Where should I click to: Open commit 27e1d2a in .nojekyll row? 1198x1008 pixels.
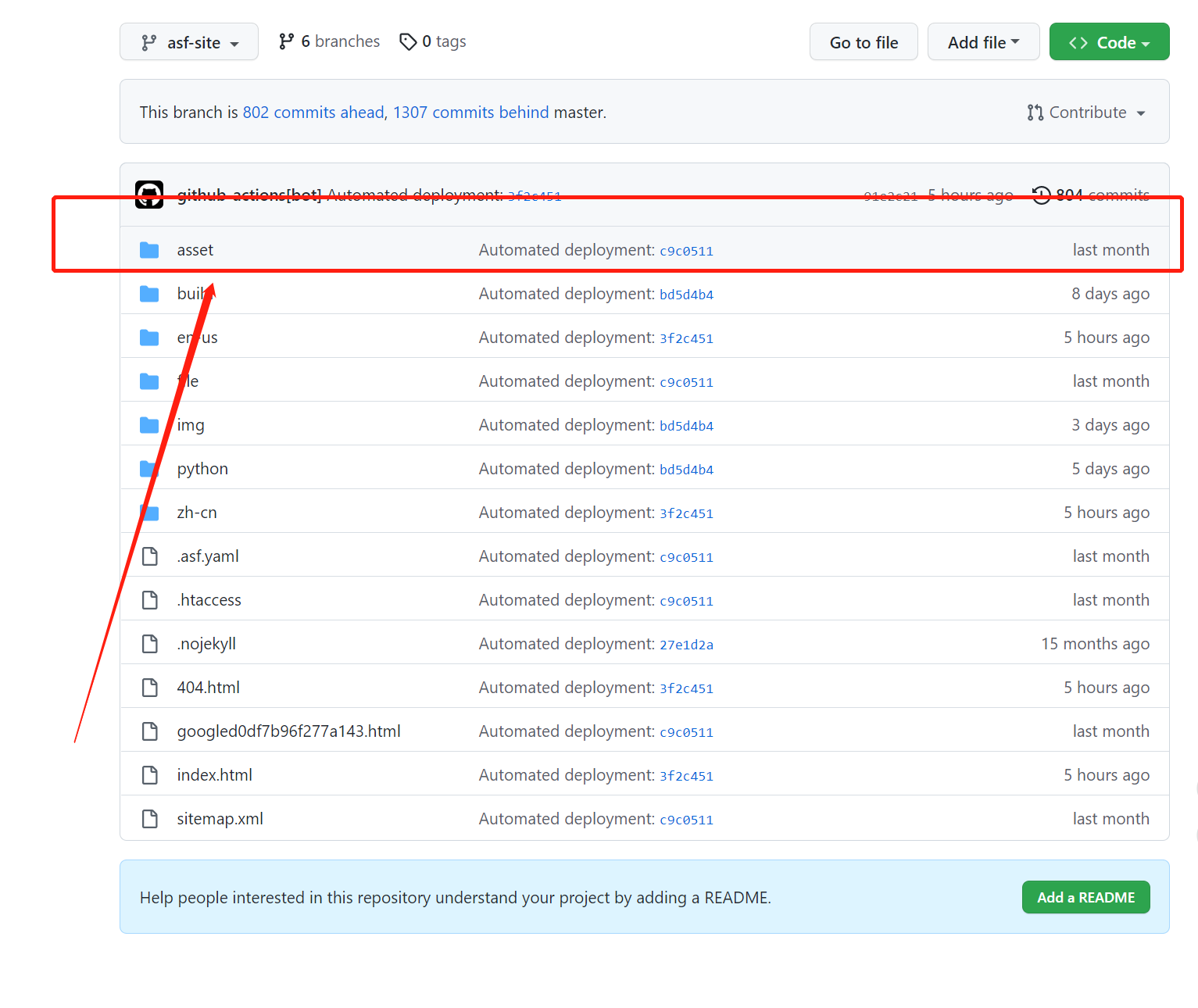686,645
